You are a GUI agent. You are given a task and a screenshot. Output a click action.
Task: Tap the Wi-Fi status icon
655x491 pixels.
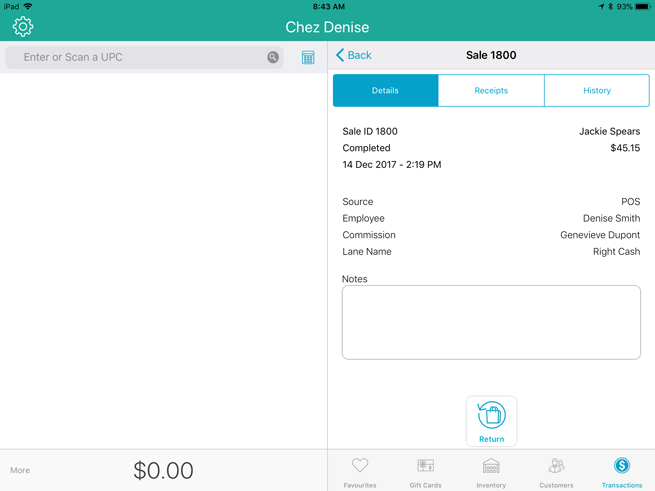(28, 6)
